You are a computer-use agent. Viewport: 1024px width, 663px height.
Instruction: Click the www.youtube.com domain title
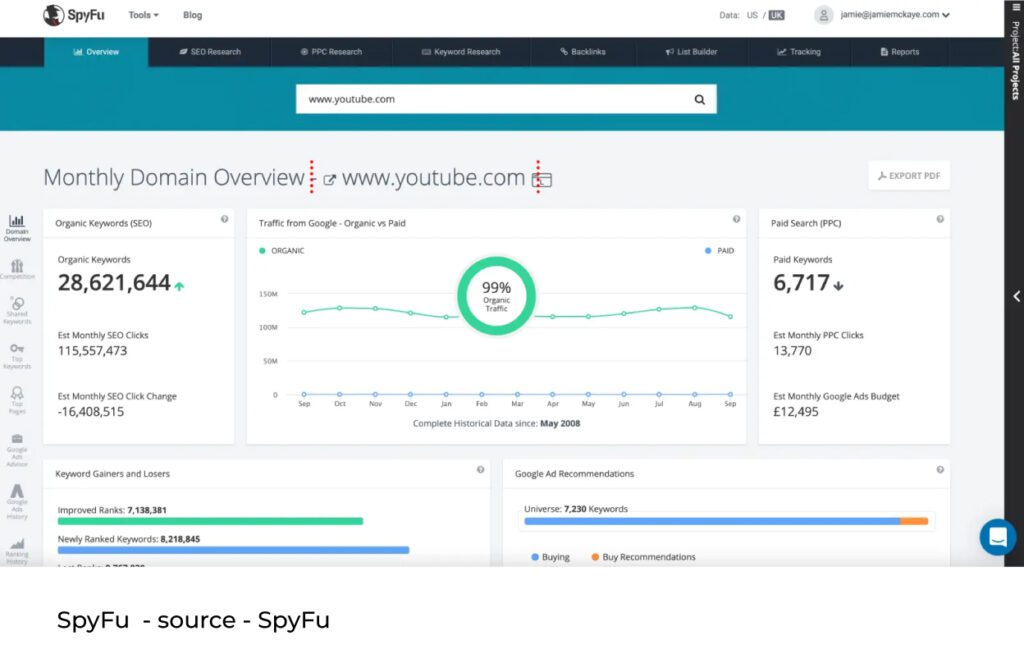[x=433, y=178]
